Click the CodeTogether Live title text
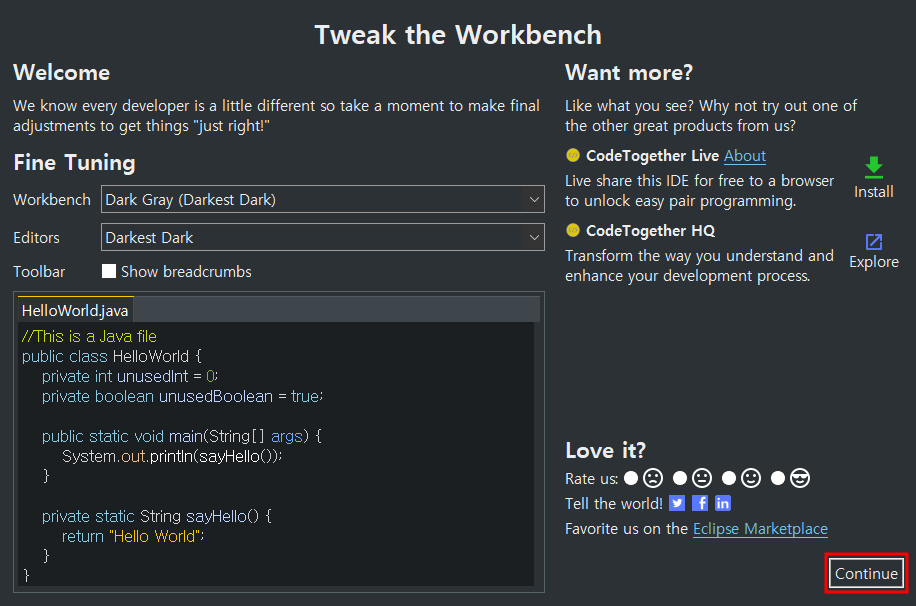This screenshot has width=916, height=606. point(652,155)
